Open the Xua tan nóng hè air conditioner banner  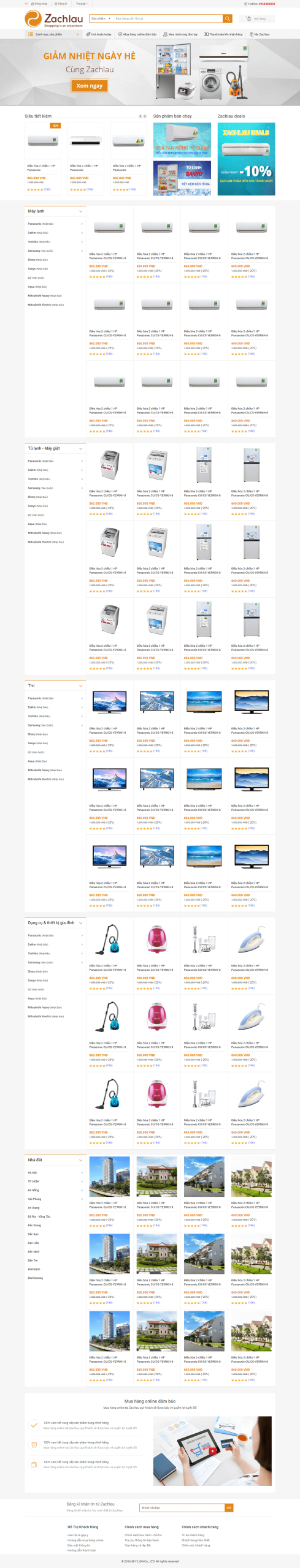point(182,140)
